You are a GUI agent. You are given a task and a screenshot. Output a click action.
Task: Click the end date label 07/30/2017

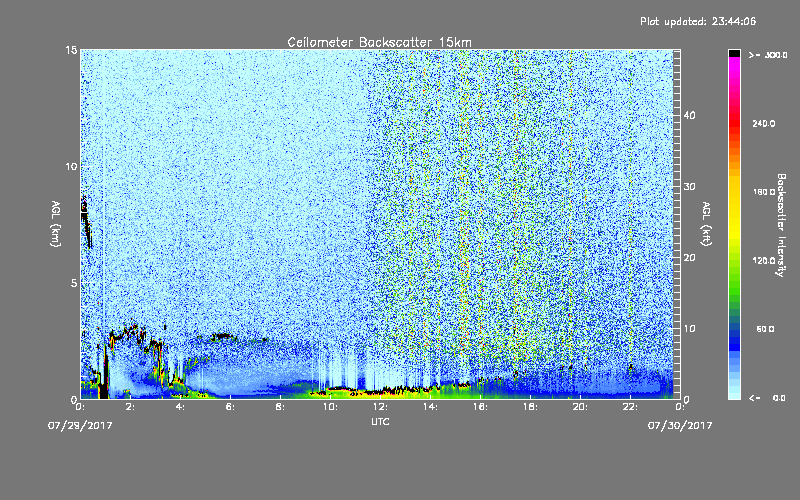pyautogui.click(x=680, y=426)
